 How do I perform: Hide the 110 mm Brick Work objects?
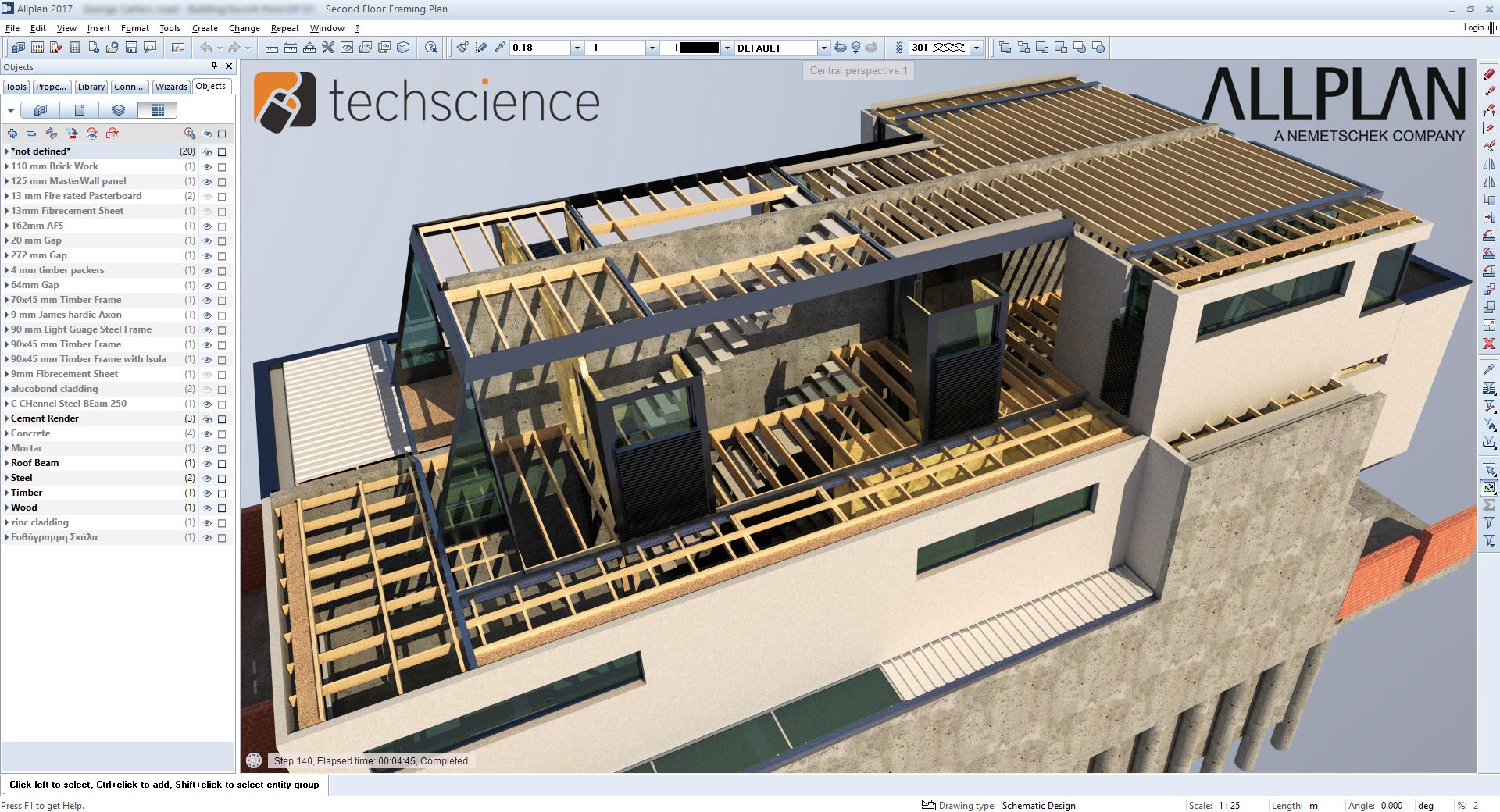207,166
